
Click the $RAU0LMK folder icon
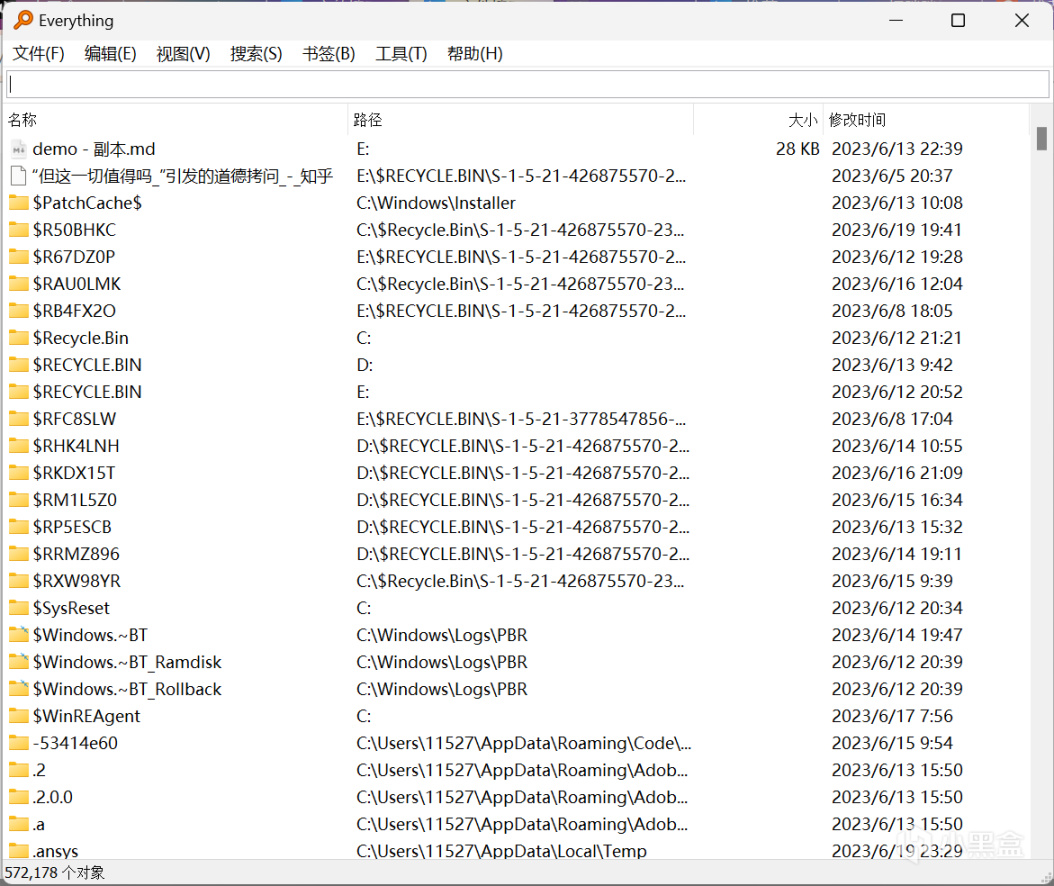(x=19, y=284)
